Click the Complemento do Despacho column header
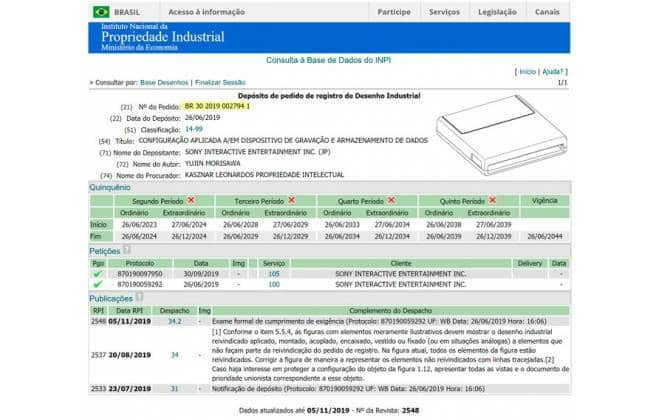The width and height of the screenshot is (660, 420). click(391, 311)
